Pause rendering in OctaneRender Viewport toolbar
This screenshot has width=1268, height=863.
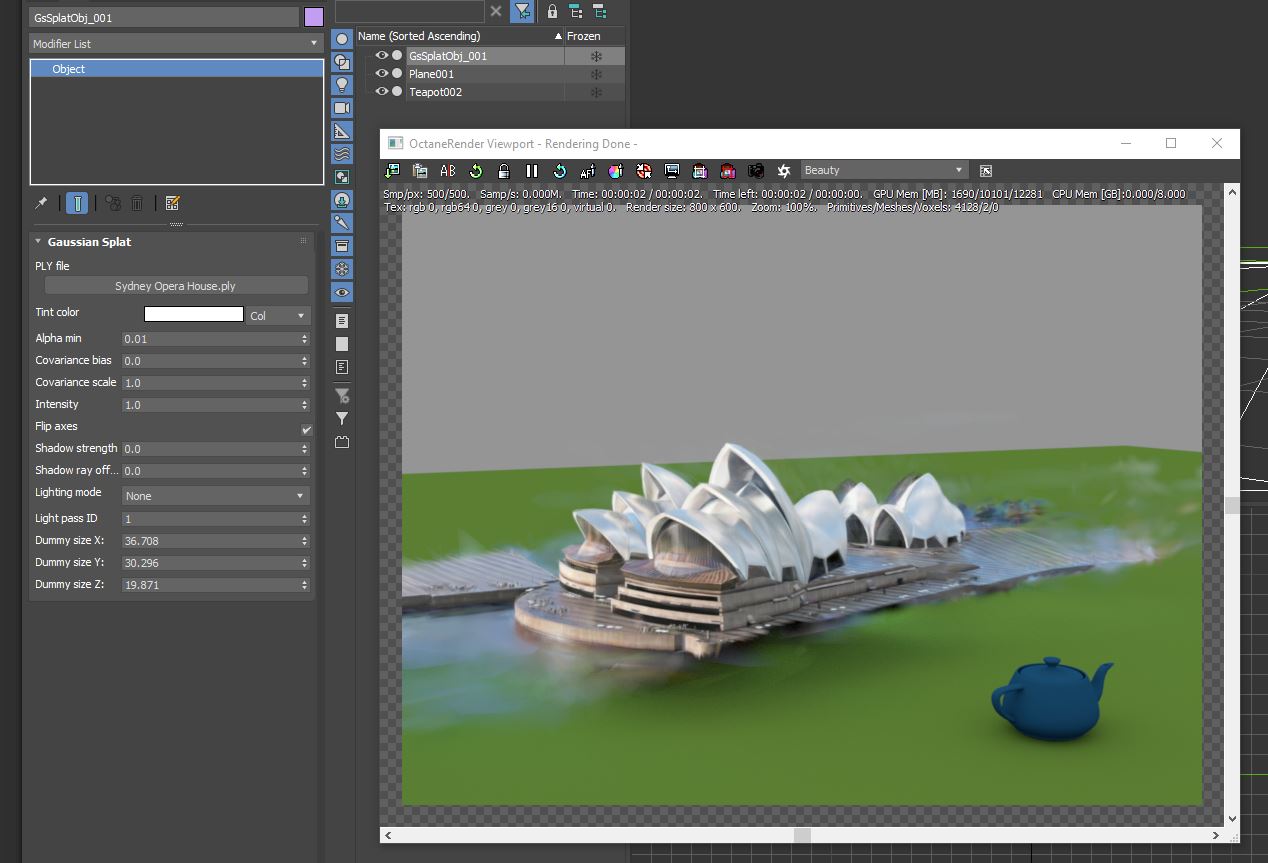coord(532,171)
